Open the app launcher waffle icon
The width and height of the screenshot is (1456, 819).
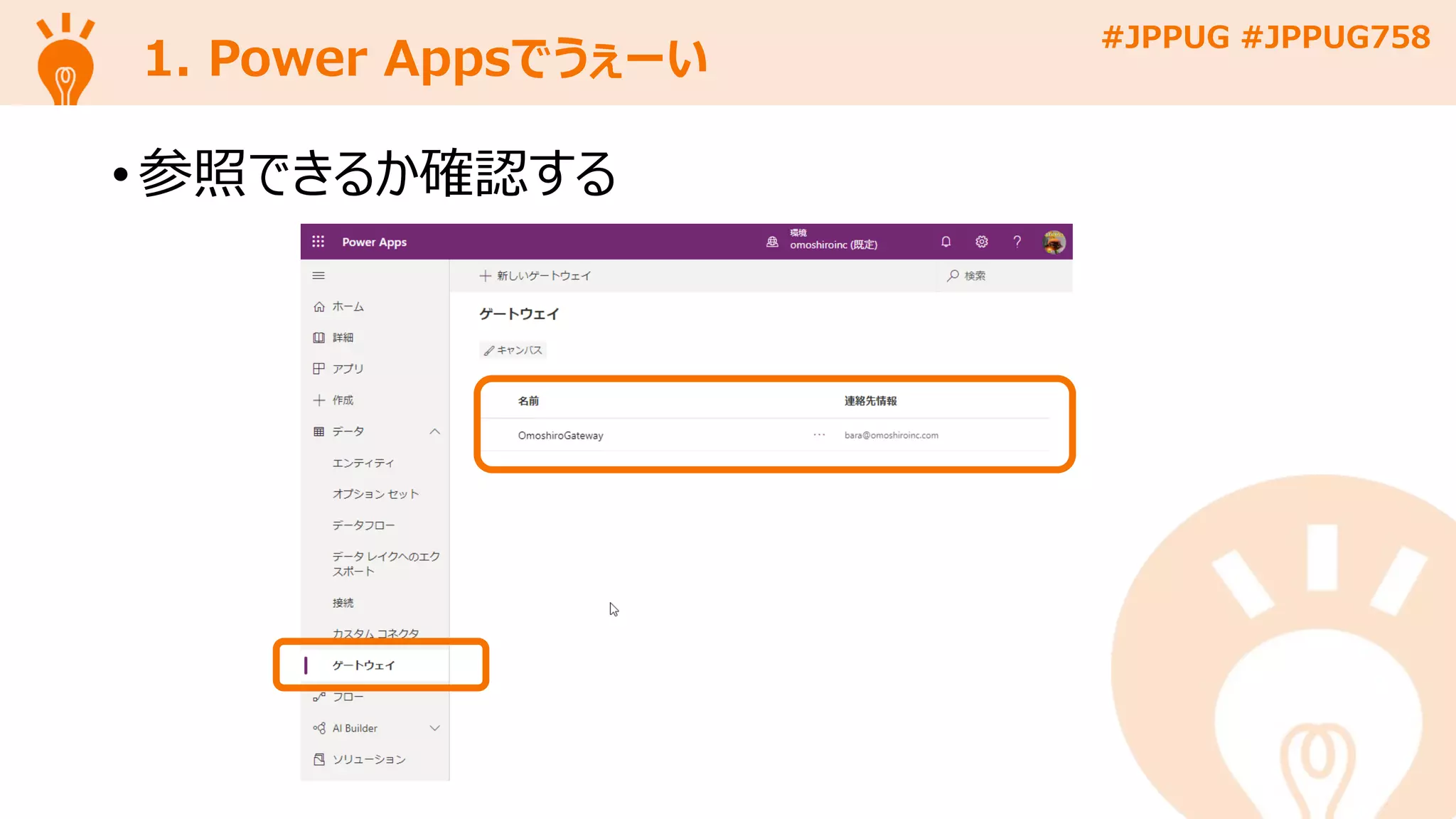[318, 242]
